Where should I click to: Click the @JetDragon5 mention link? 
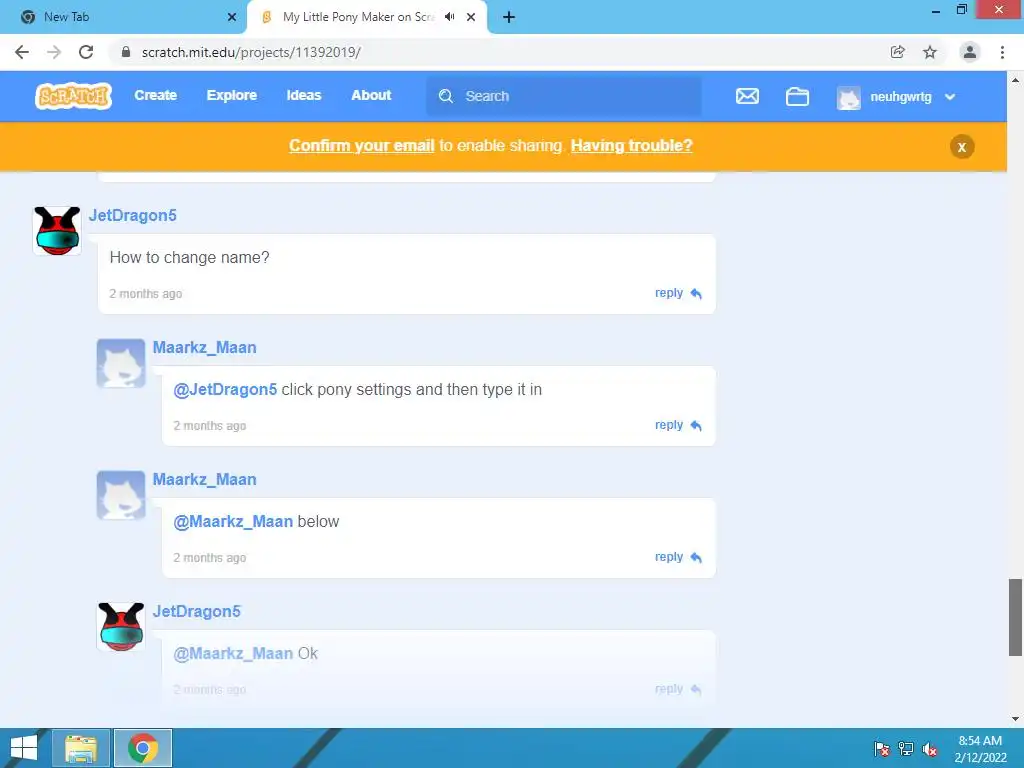(x=225, y=390)
